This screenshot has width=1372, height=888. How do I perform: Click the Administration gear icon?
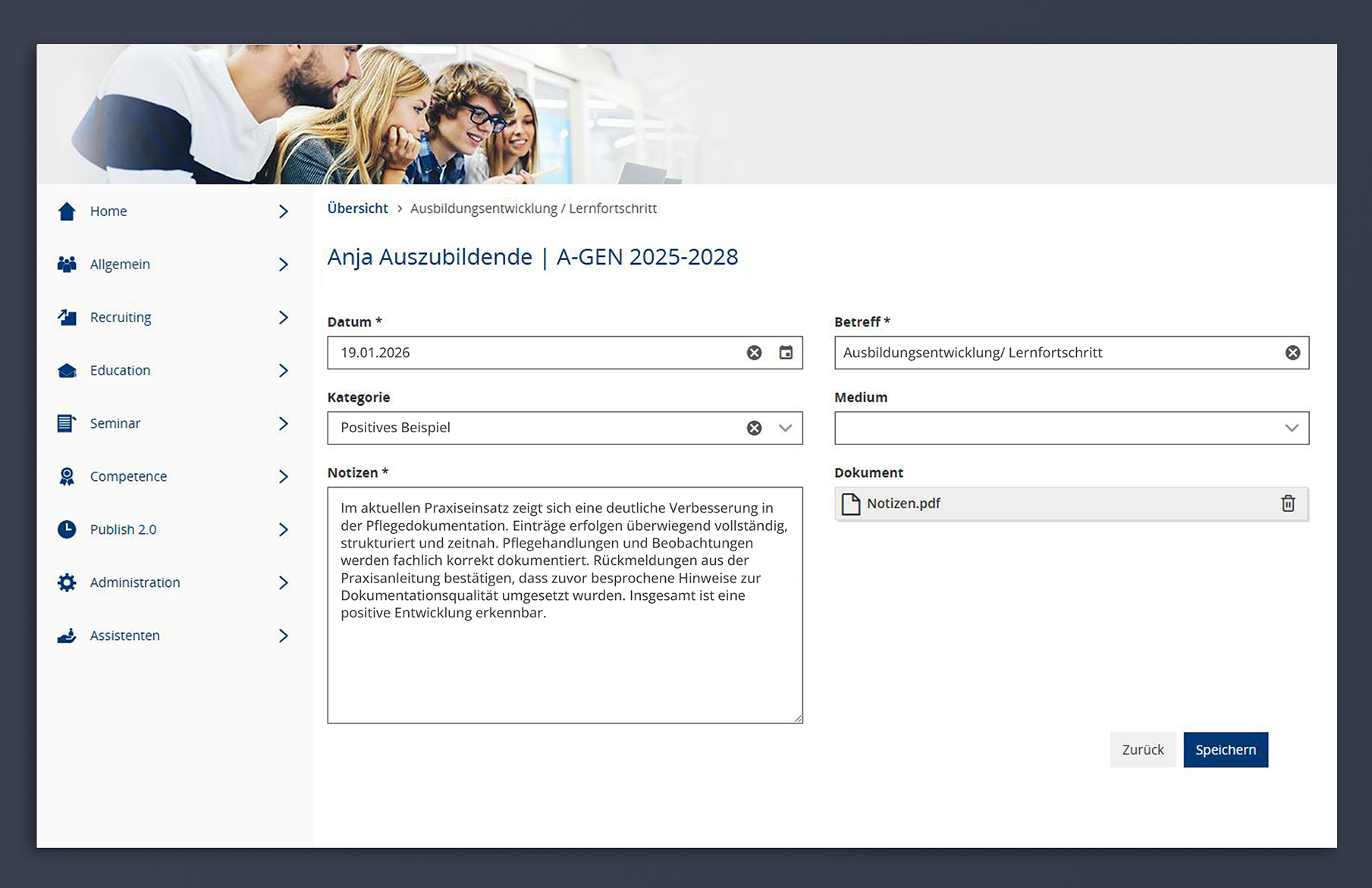[67, 582]
